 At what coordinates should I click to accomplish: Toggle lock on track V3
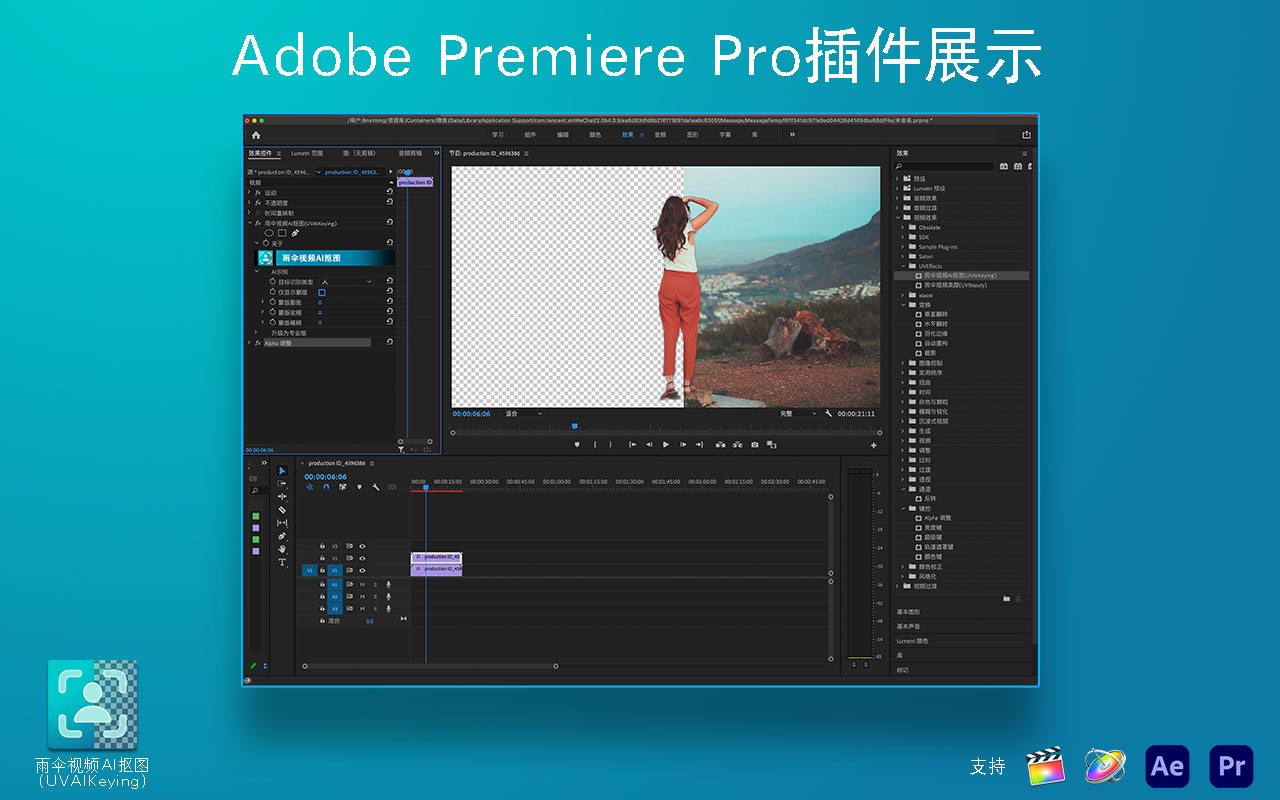point(322,546)
